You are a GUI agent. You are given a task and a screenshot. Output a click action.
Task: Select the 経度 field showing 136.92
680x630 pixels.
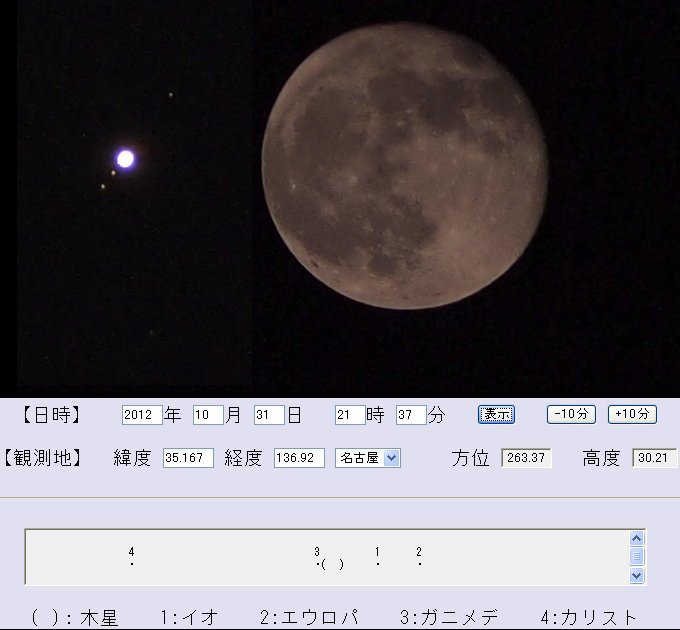click(299, 458)
